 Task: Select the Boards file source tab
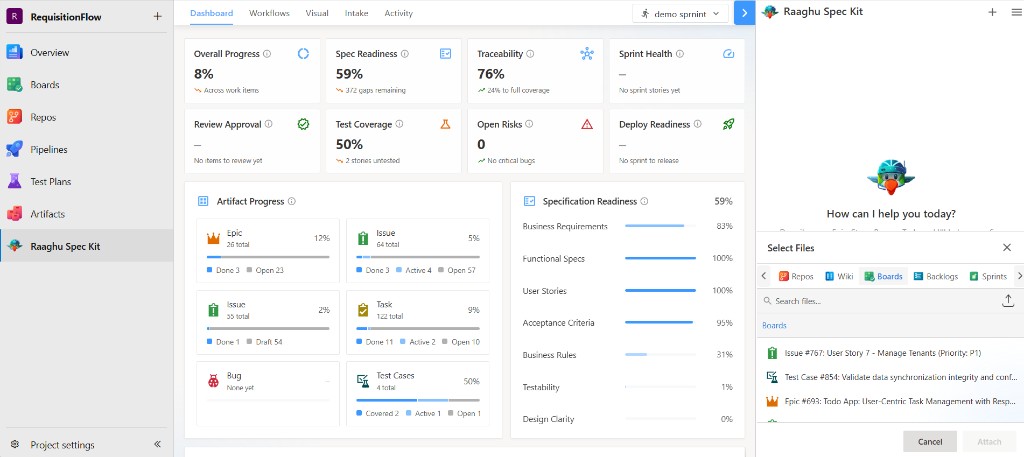point(883,276)
